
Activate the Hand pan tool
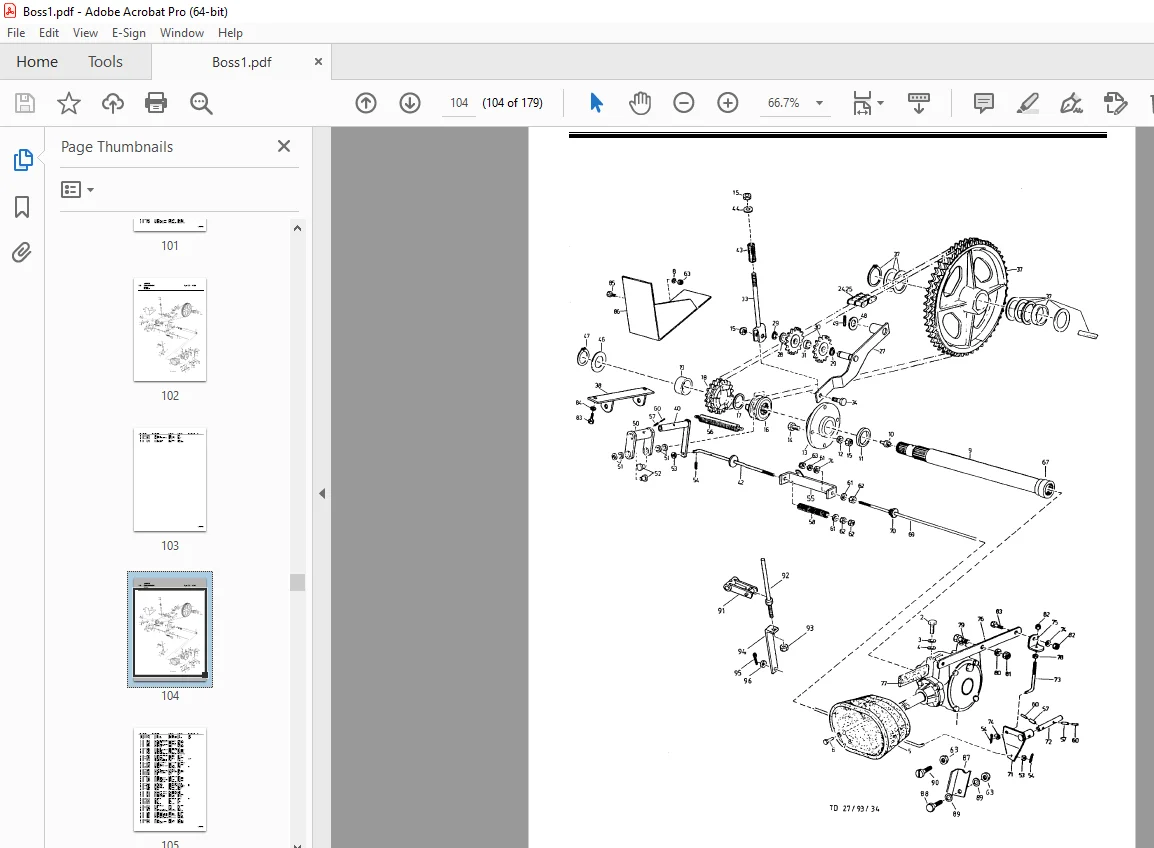pyautogui.click(x=640, y=103)
